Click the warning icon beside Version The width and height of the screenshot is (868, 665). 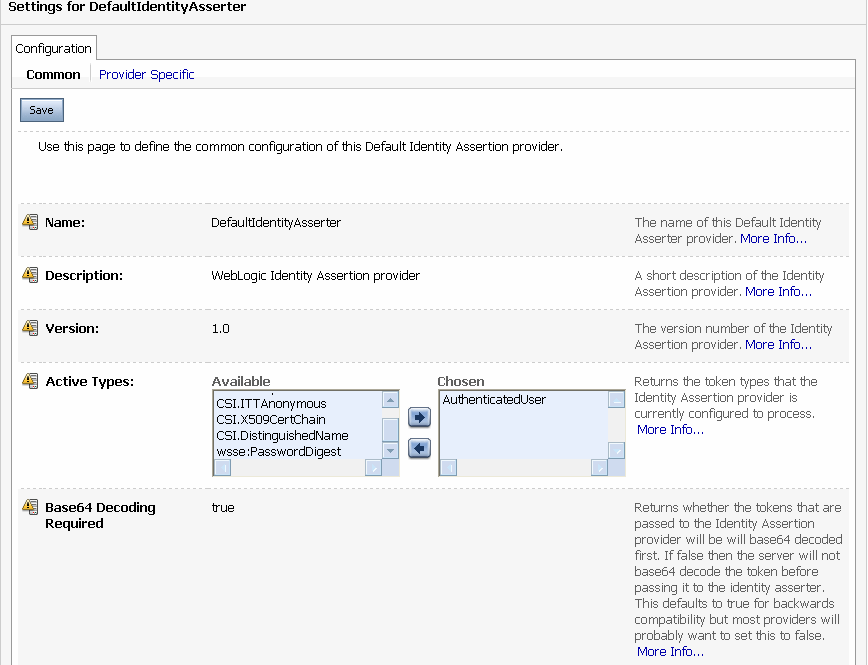(30, 328)
